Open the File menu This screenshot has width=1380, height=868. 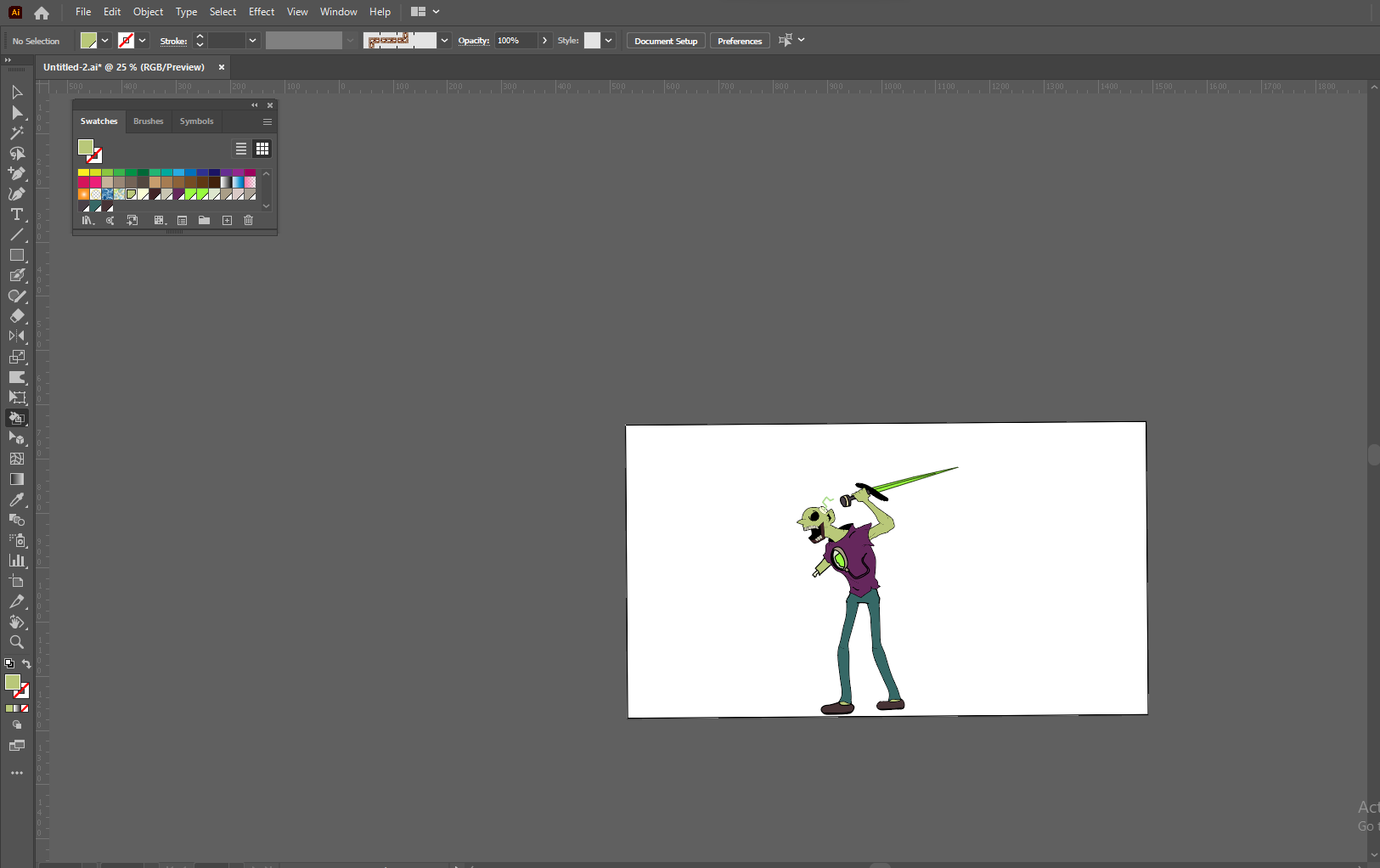click(83, 12)
